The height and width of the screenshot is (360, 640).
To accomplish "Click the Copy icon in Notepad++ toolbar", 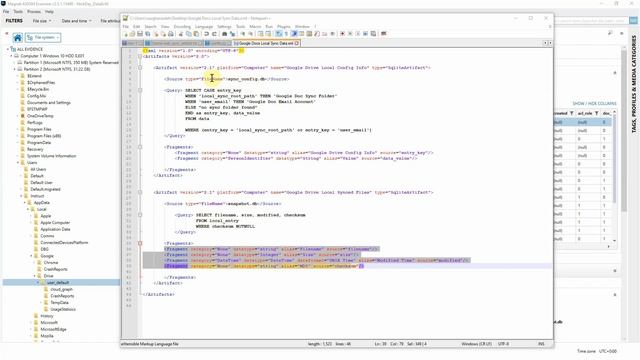I will [189, 34].
